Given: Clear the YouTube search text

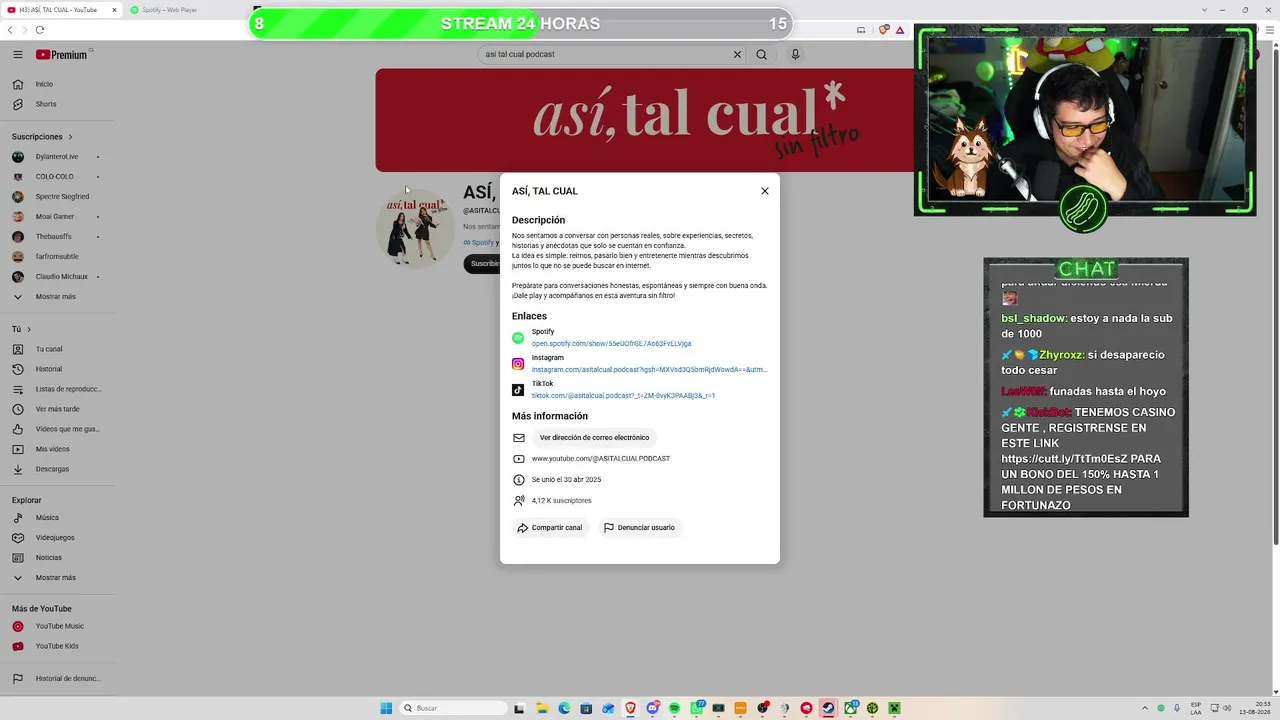Looking at the screenshot, I should tap(737, 55).
